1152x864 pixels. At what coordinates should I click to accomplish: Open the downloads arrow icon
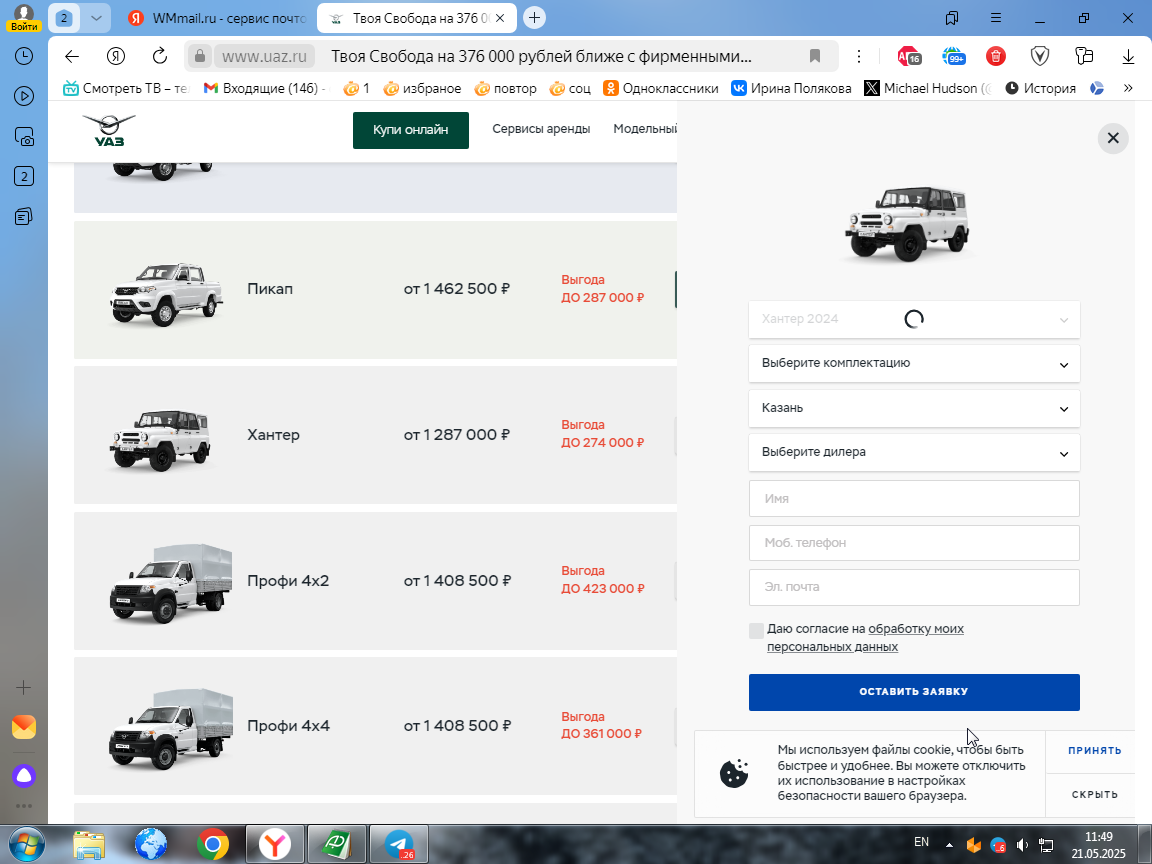pyautogui.click(x=1128, y=57)
